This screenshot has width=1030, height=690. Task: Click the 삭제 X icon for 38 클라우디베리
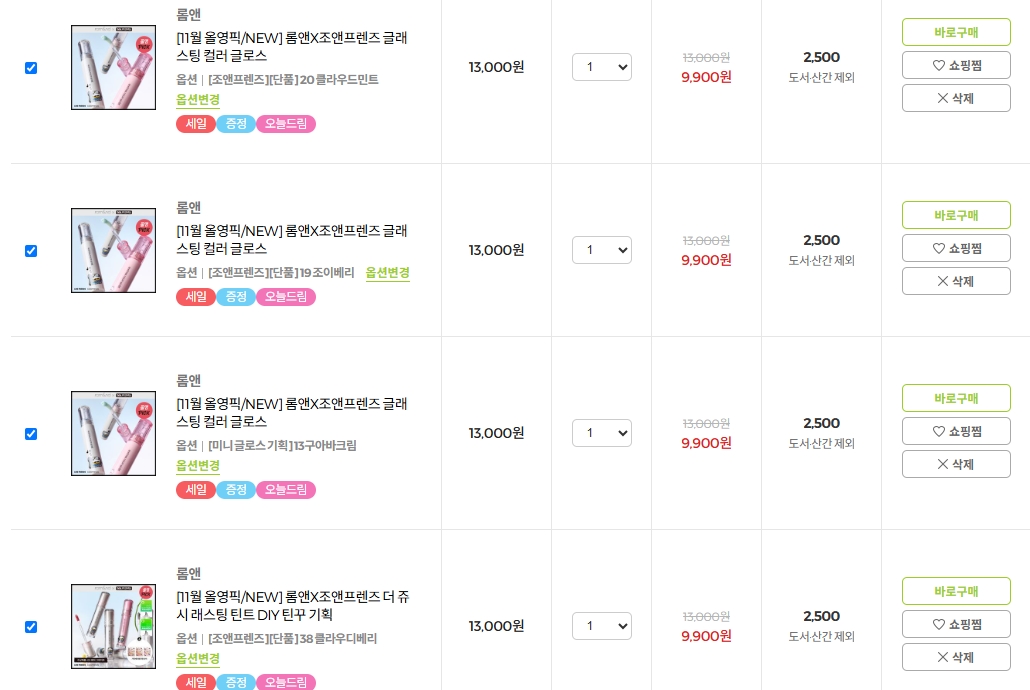coord(942,657)
